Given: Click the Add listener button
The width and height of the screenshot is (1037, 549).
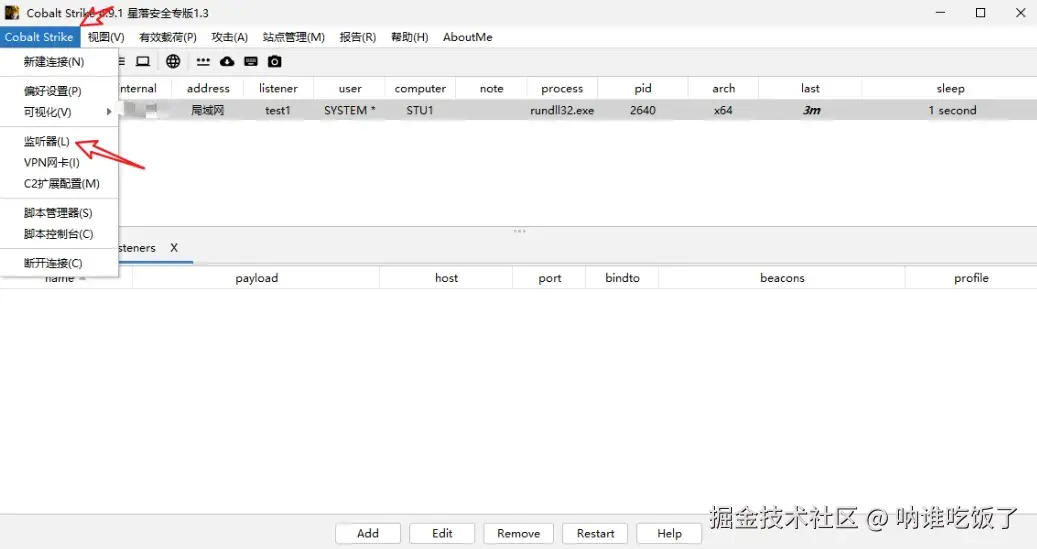Looking at the screenshot, I should 368,533.
